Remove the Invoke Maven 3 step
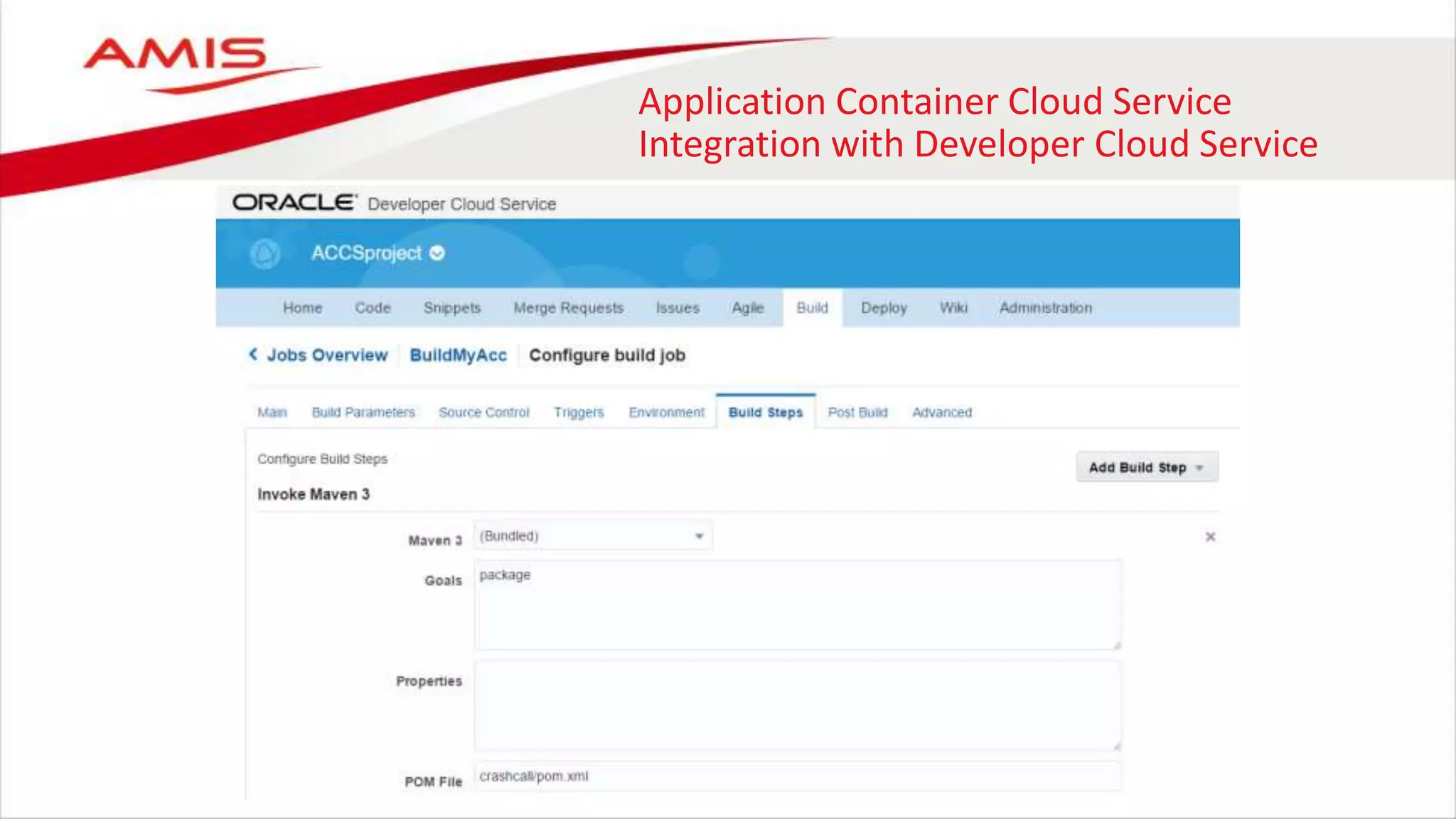The width and height of the screenshot is (1456, 819). point(1210,537)
